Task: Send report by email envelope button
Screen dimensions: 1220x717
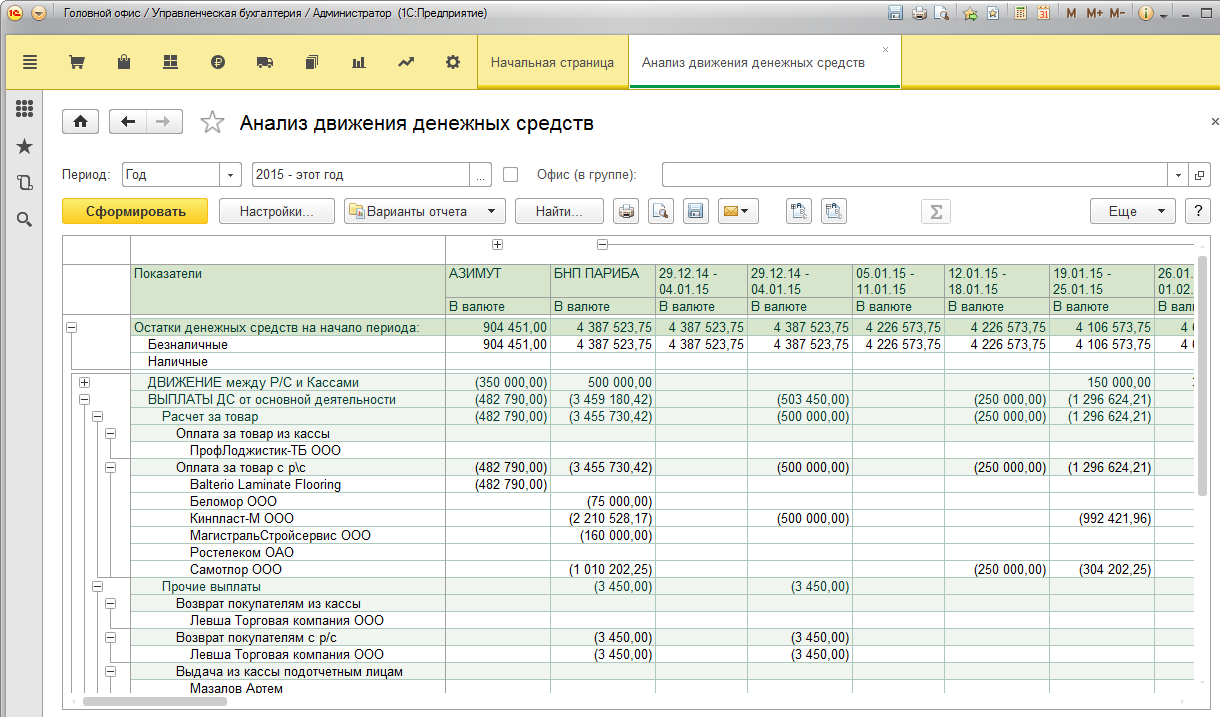Action: (x=738, y=211)
